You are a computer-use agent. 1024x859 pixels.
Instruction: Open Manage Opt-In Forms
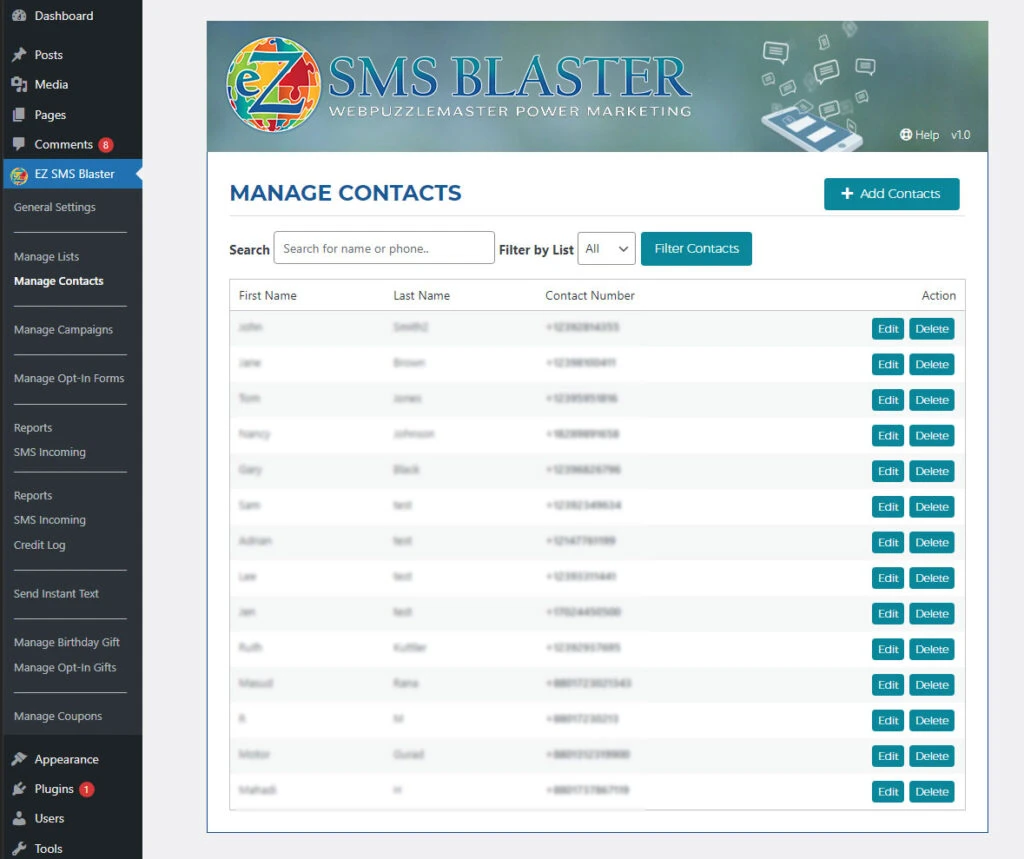69,378
